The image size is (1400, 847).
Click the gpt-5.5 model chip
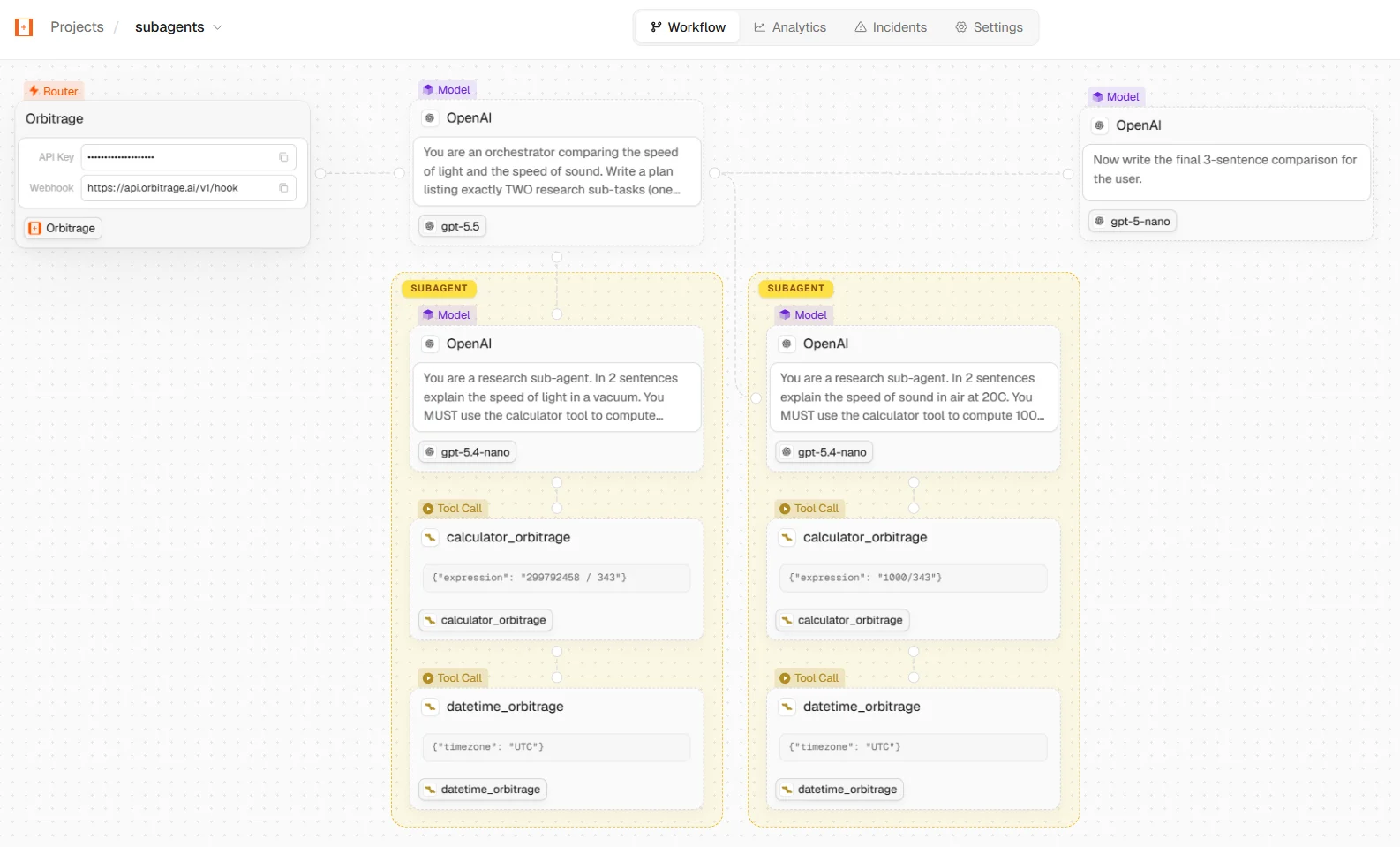point(452,226)
